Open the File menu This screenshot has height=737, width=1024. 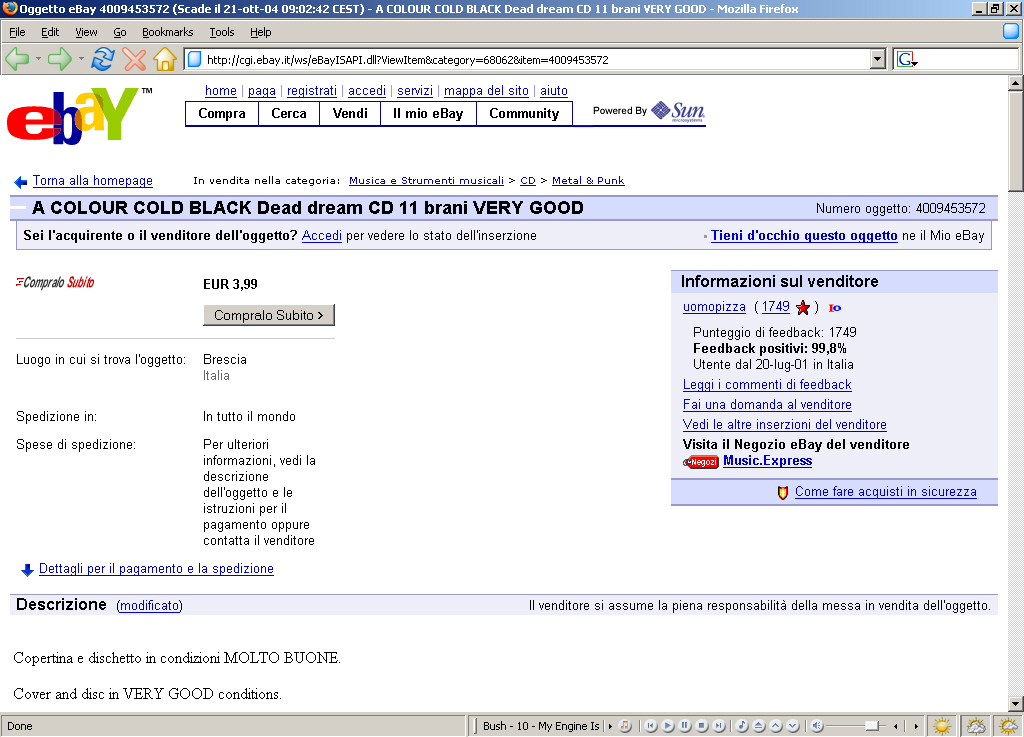(17, 32)
